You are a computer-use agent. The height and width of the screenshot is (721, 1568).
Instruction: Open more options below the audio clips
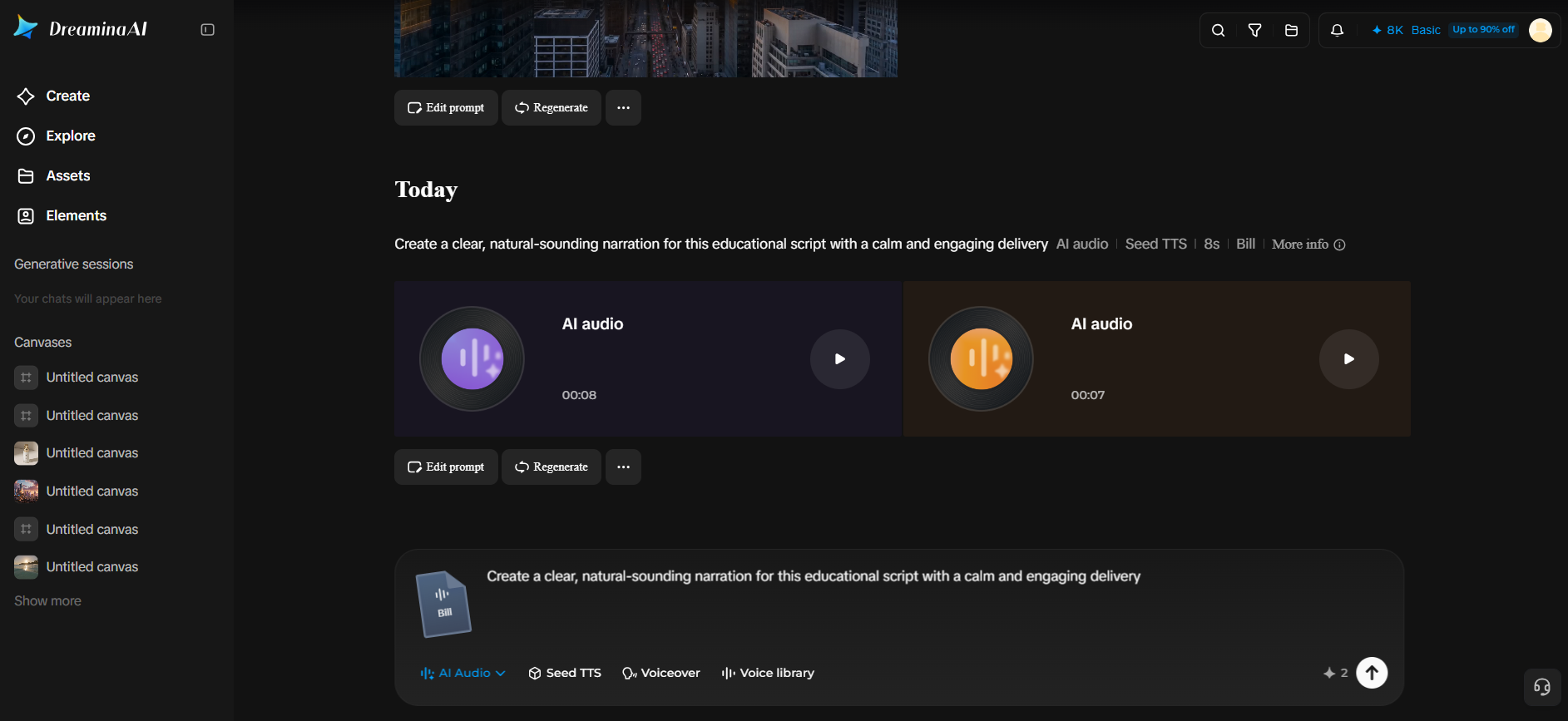coord(623,467)
